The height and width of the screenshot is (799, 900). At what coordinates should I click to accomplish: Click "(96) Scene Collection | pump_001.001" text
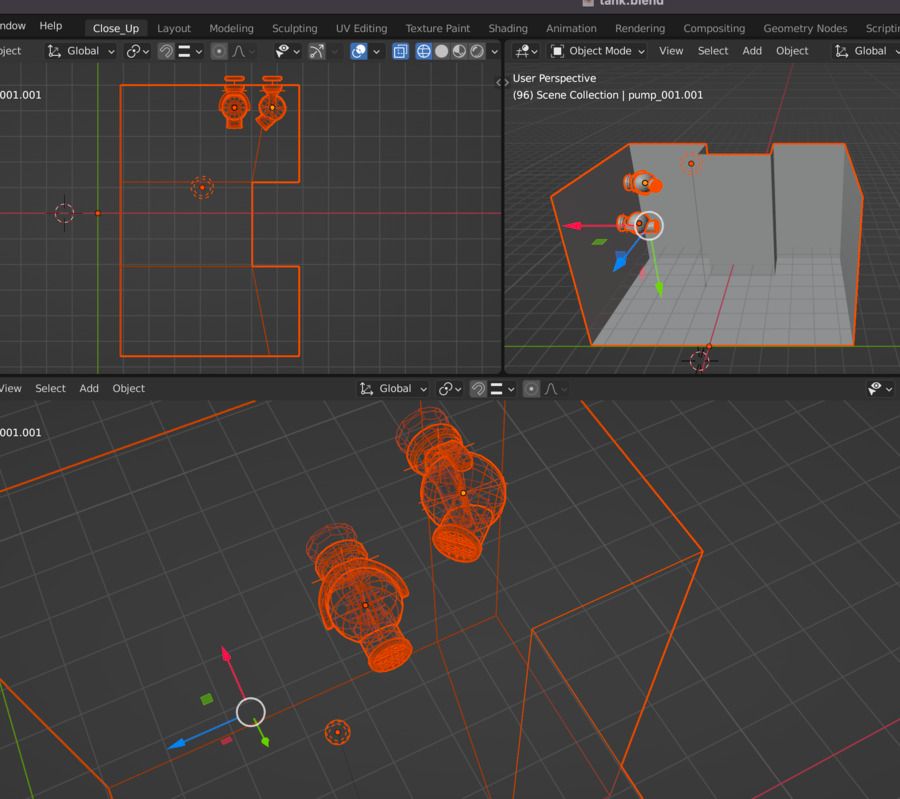point(607,95)
